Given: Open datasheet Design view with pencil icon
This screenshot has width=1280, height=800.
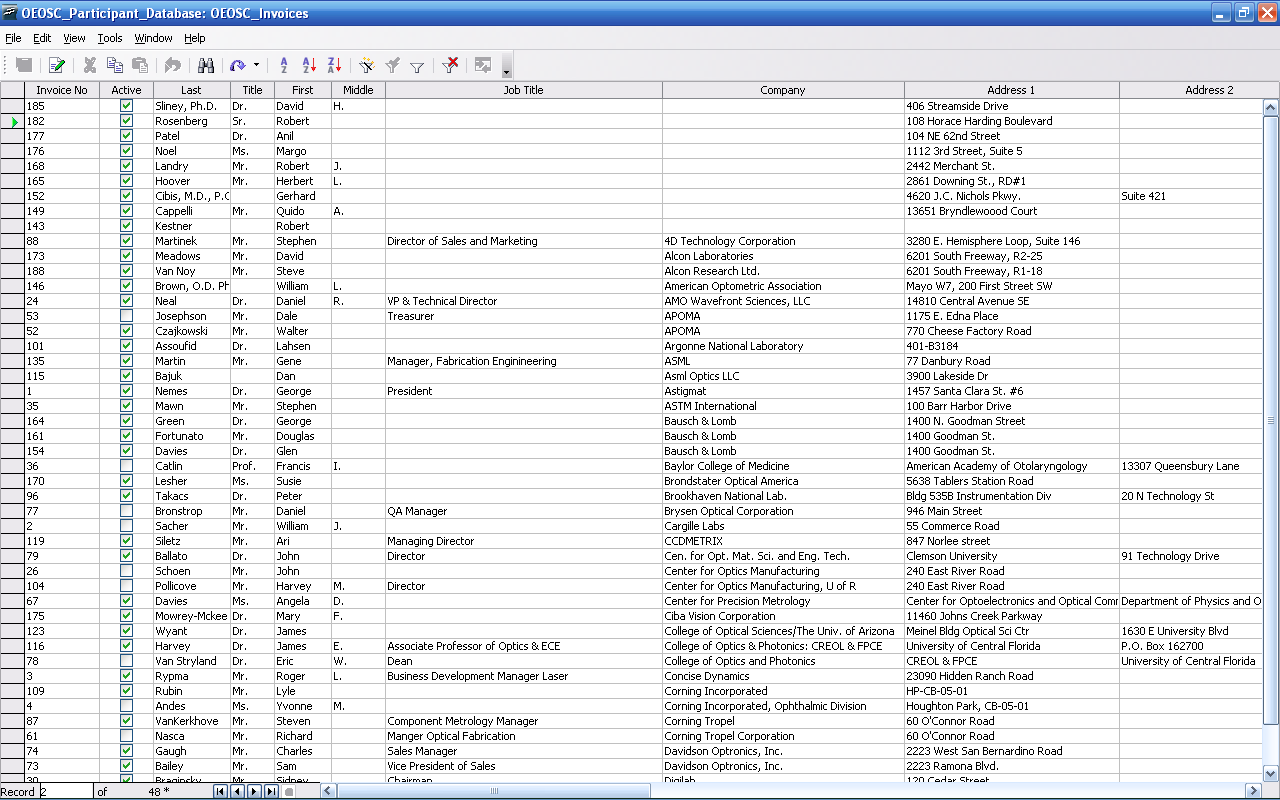Looking at the screenshot, I should (x=56, y=65).
